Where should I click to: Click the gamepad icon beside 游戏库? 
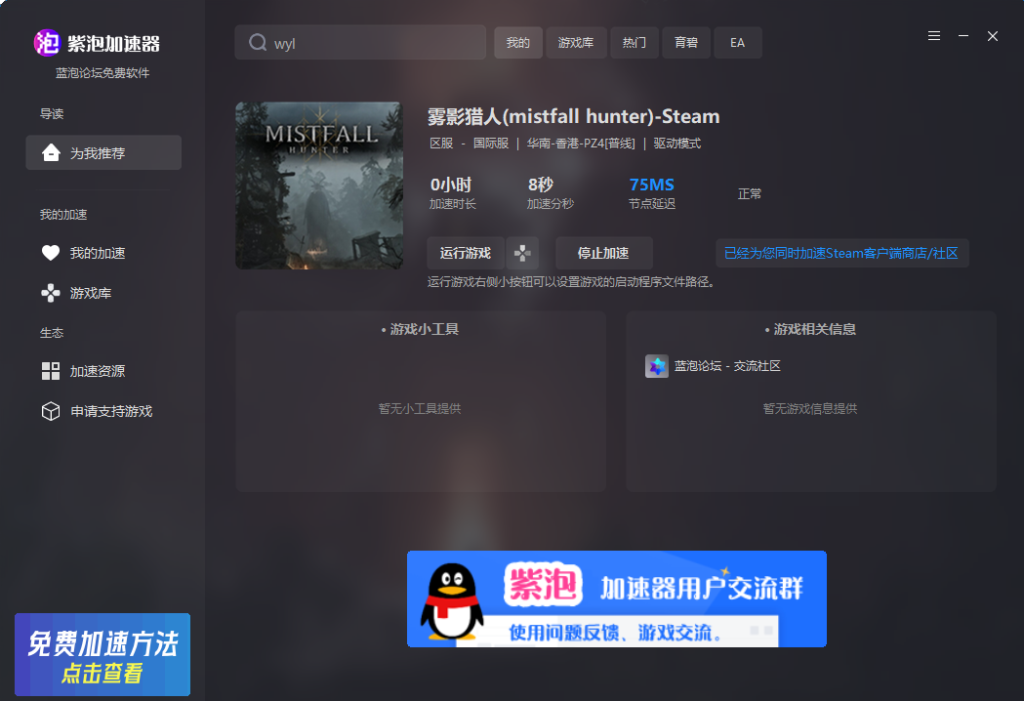pyautogui.click(x=51, y=293)
